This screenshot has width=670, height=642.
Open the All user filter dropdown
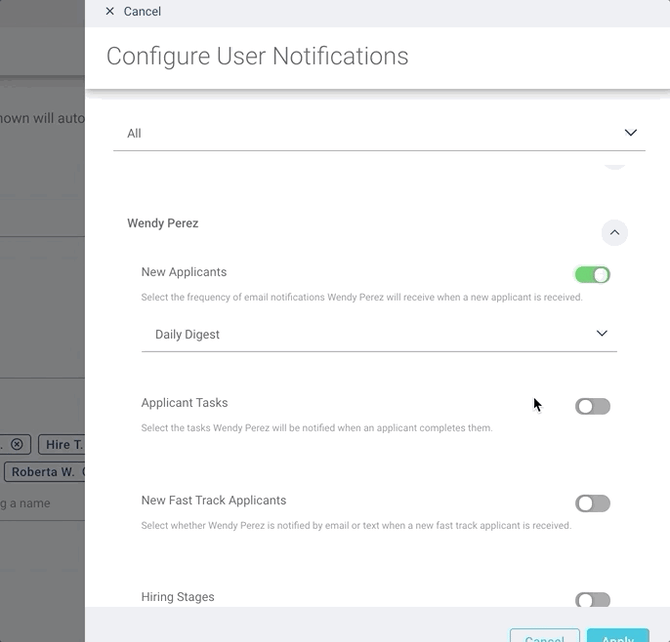click(x=378, y=133)
